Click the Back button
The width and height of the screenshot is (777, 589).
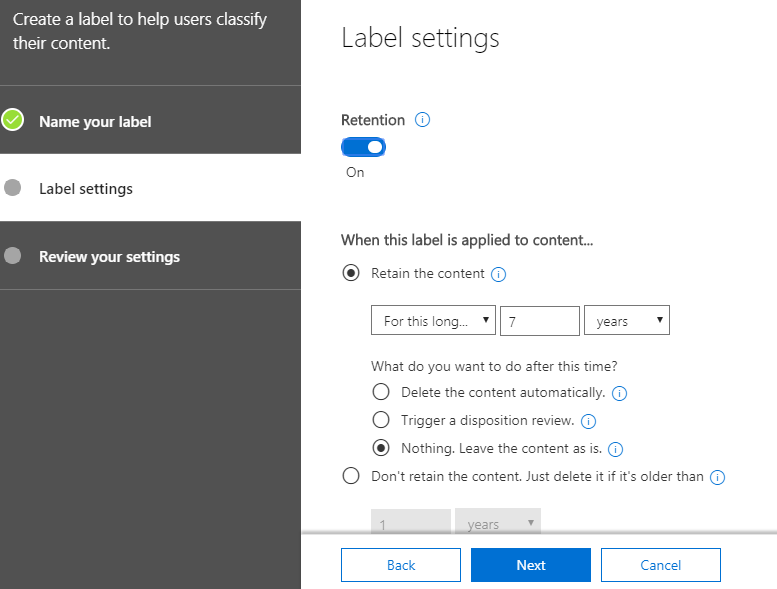click(x=401, y=565)
